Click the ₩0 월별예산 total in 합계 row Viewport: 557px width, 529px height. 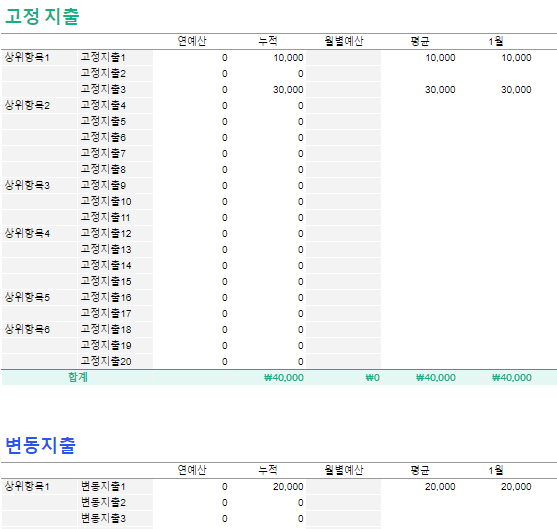click(373, 378)
